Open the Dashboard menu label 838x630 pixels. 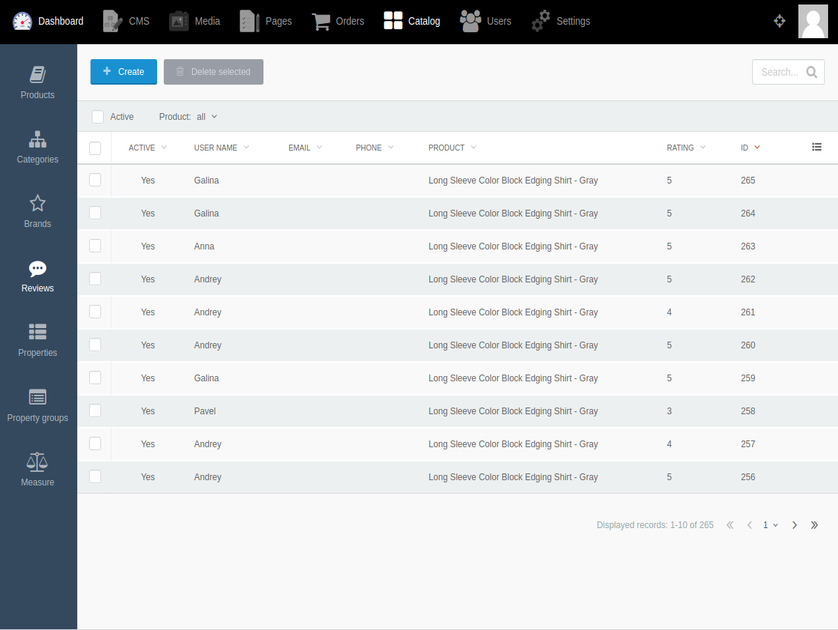coord(60,21)
